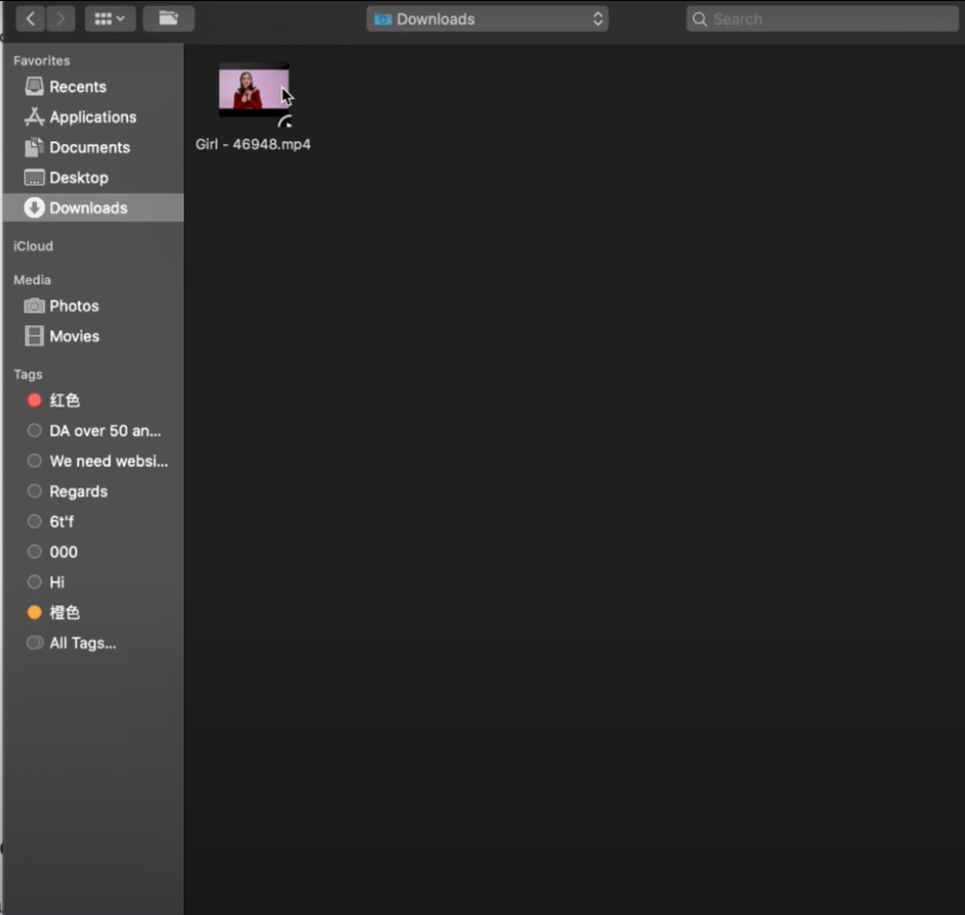965x915 pixels.
Task: Select the 6t'f tag
Action: click(93, 522)
